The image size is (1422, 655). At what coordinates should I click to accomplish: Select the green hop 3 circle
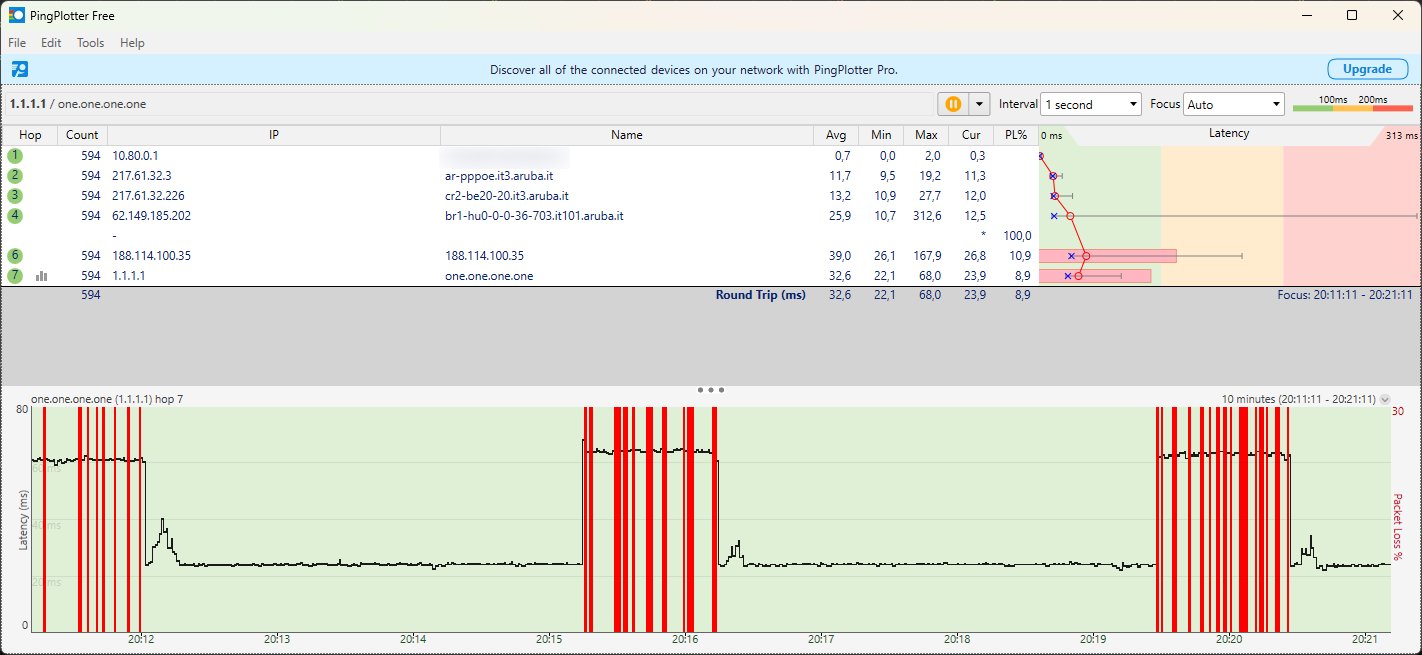(x=15, y=195)
